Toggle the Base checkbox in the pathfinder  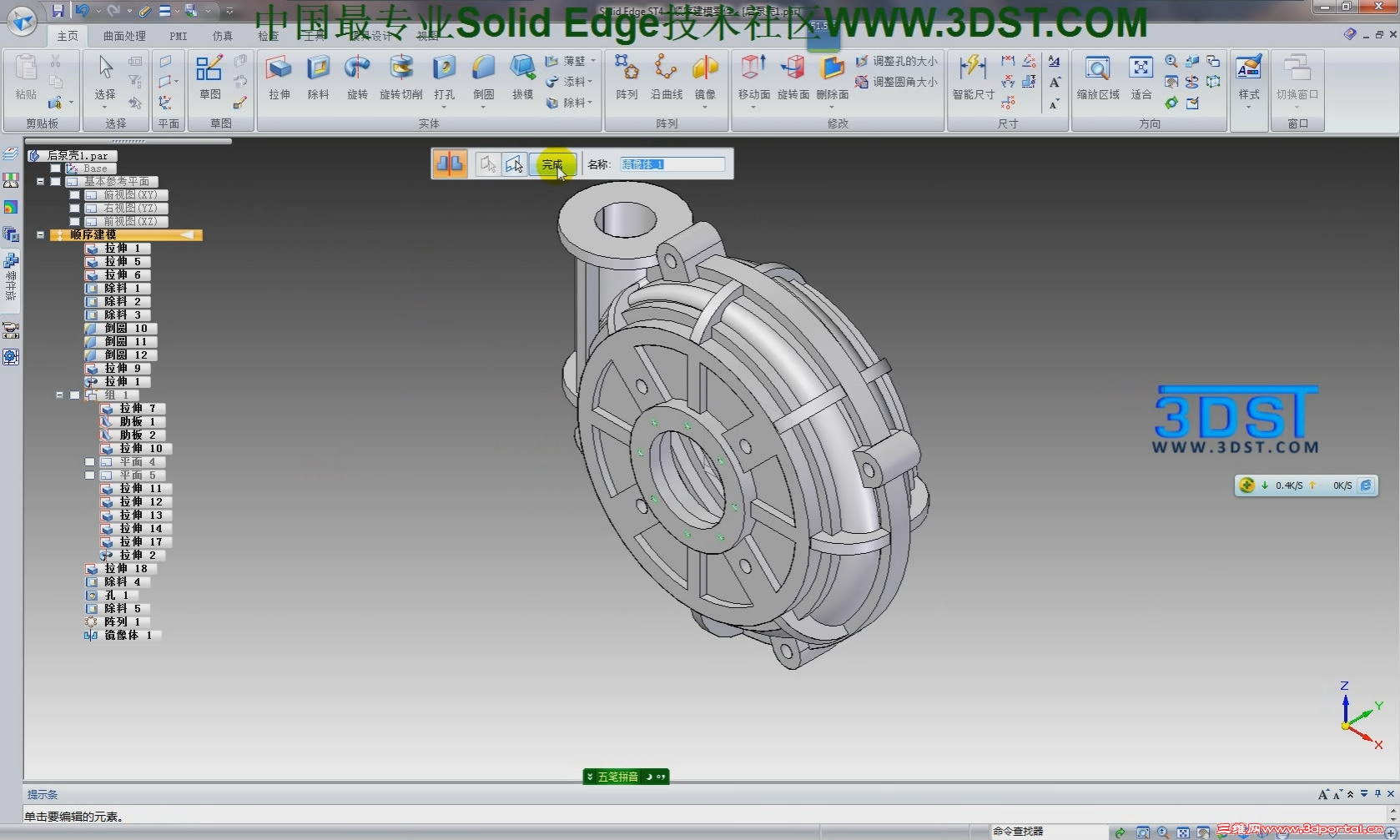click(x=55, y=167)
